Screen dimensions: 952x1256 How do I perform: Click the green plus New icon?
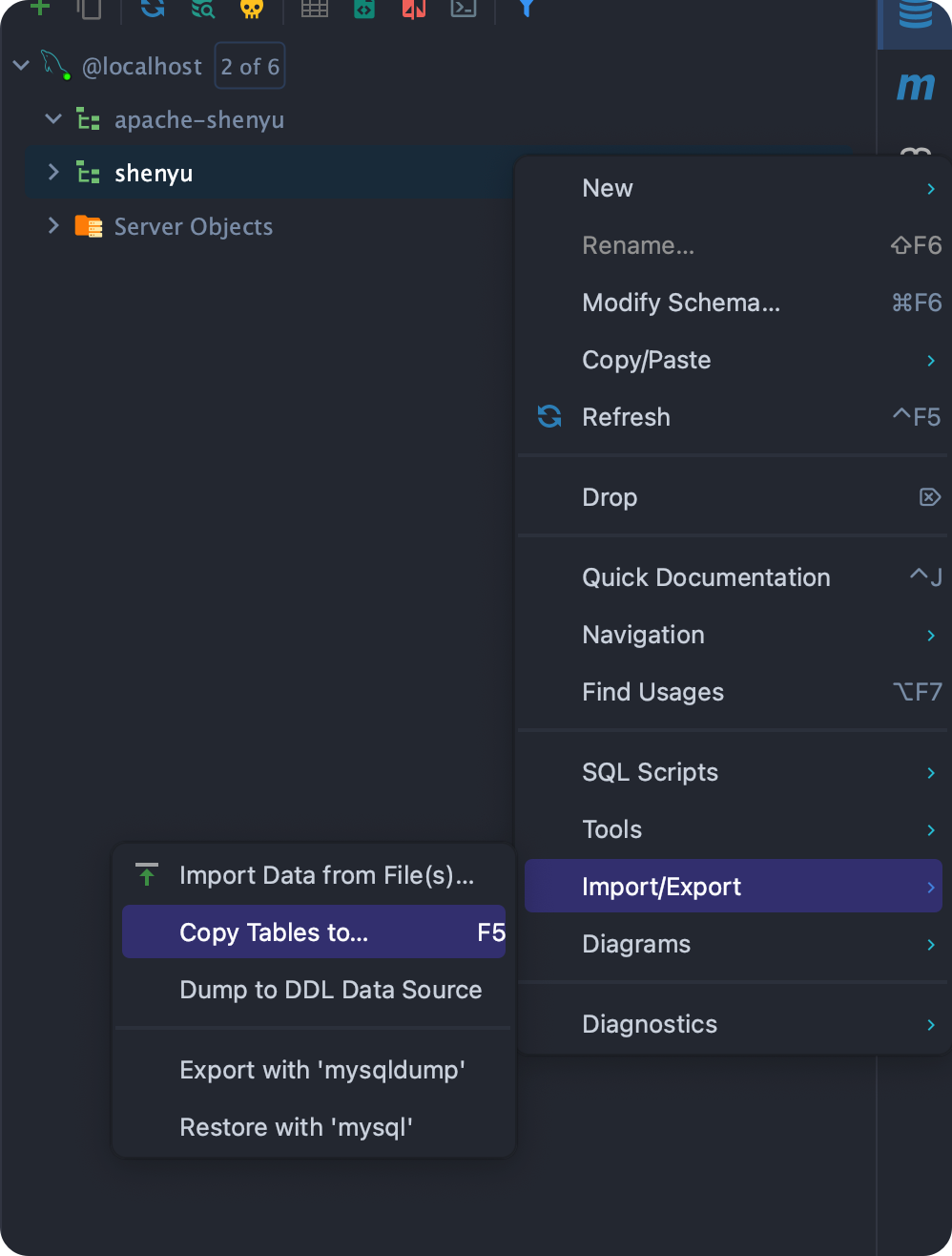pyautogui.click(x=40, y=8)
